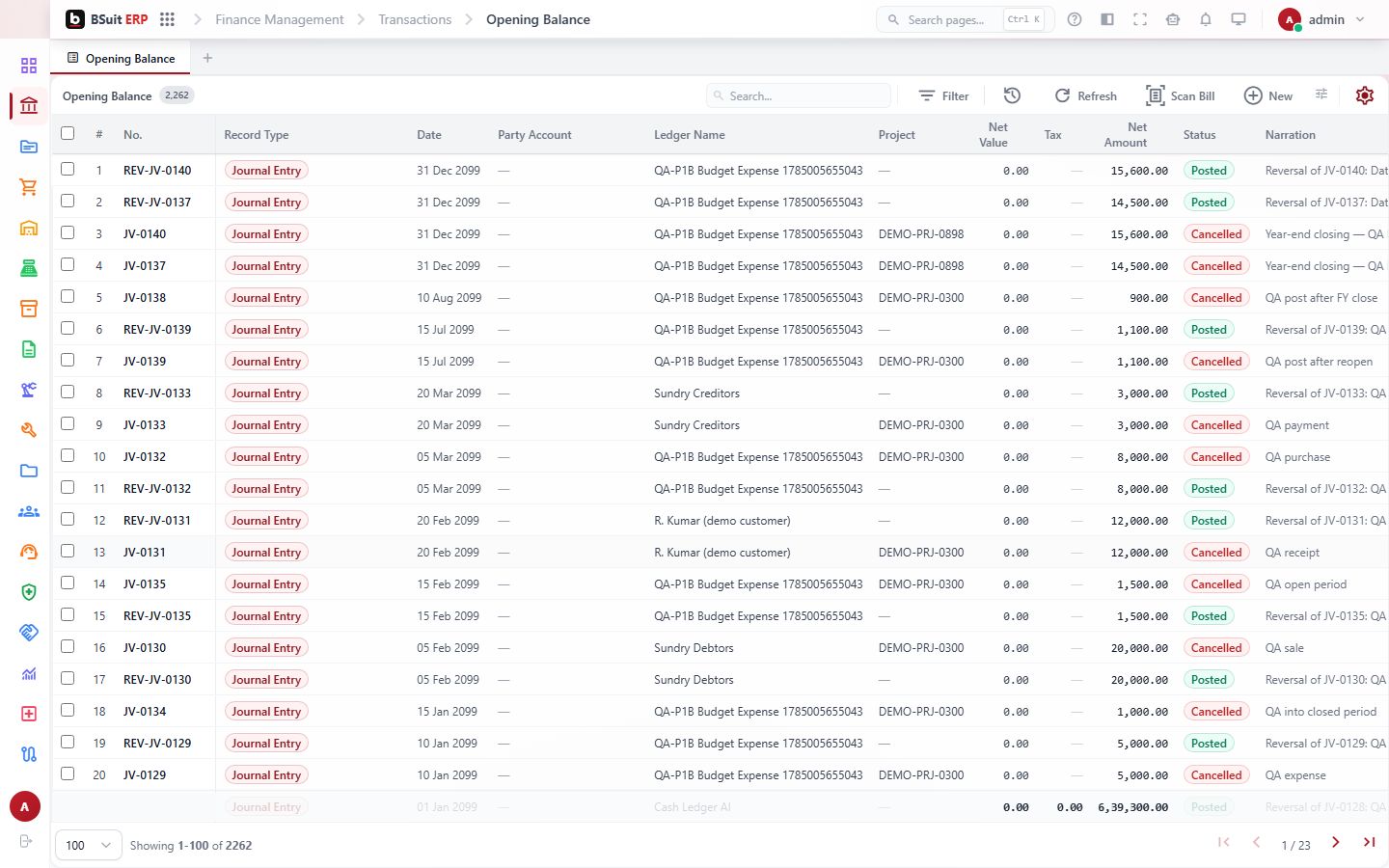Image resolution: width=1389 pixels, height=868 pixels.
Task: Toggle the select-all header checkbox
Action: coord(68,133)
